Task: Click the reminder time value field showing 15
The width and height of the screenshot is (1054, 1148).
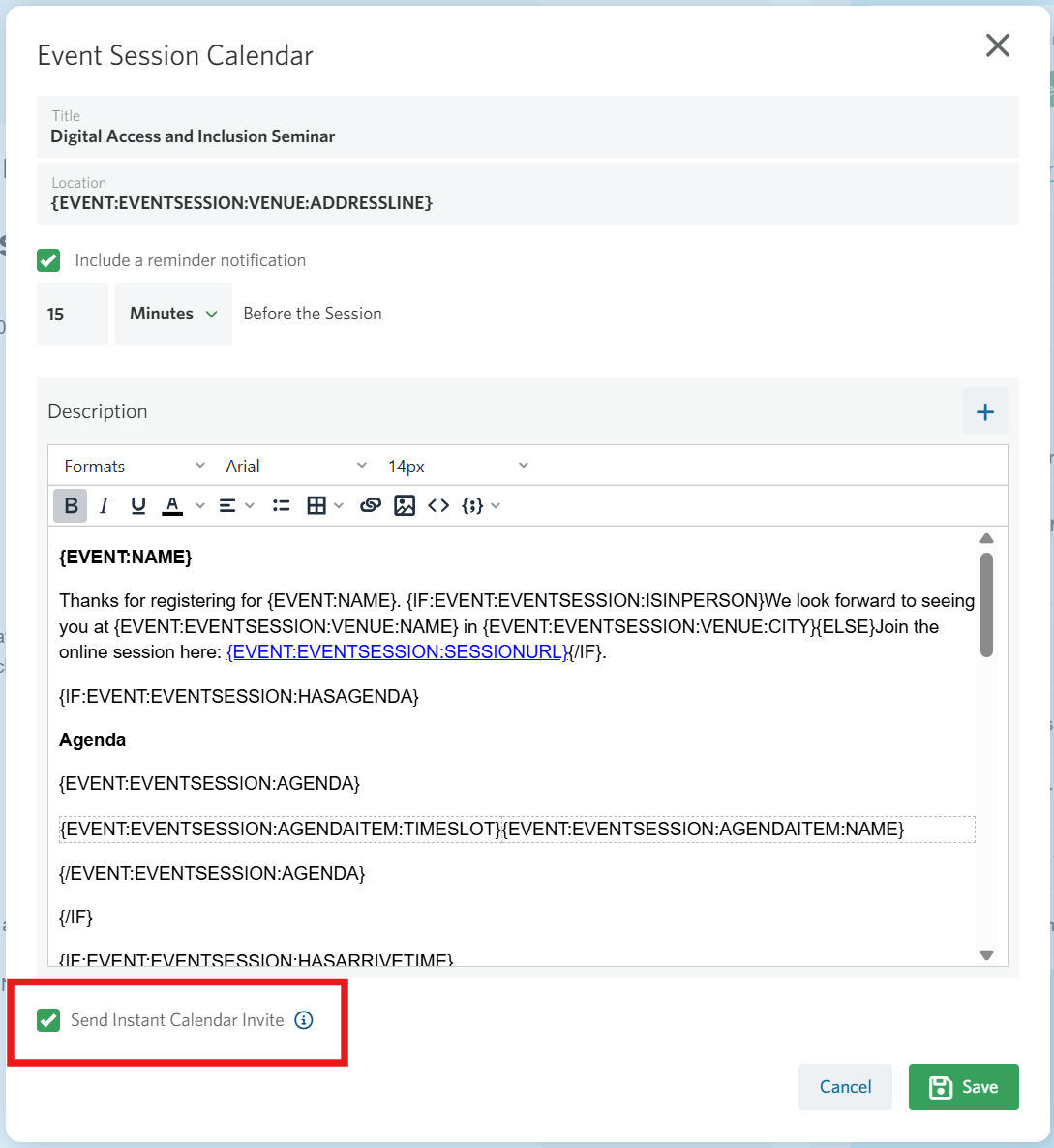Action: coord(72,314)
